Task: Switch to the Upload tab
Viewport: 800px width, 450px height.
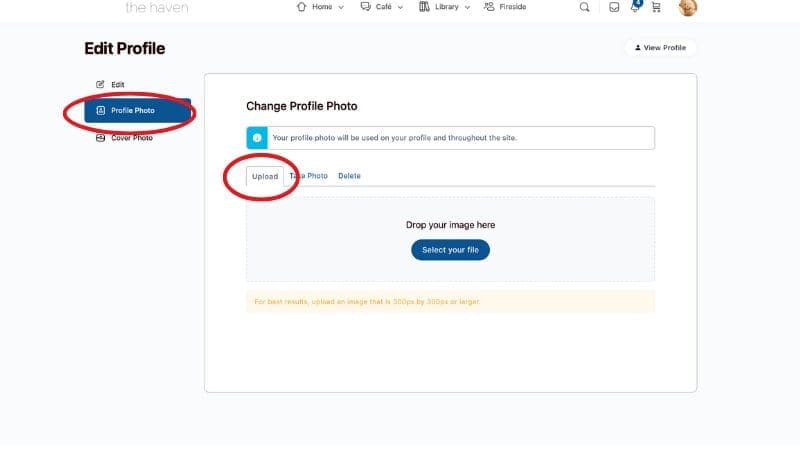Action: pyautogui.click(x=265, y=176)
